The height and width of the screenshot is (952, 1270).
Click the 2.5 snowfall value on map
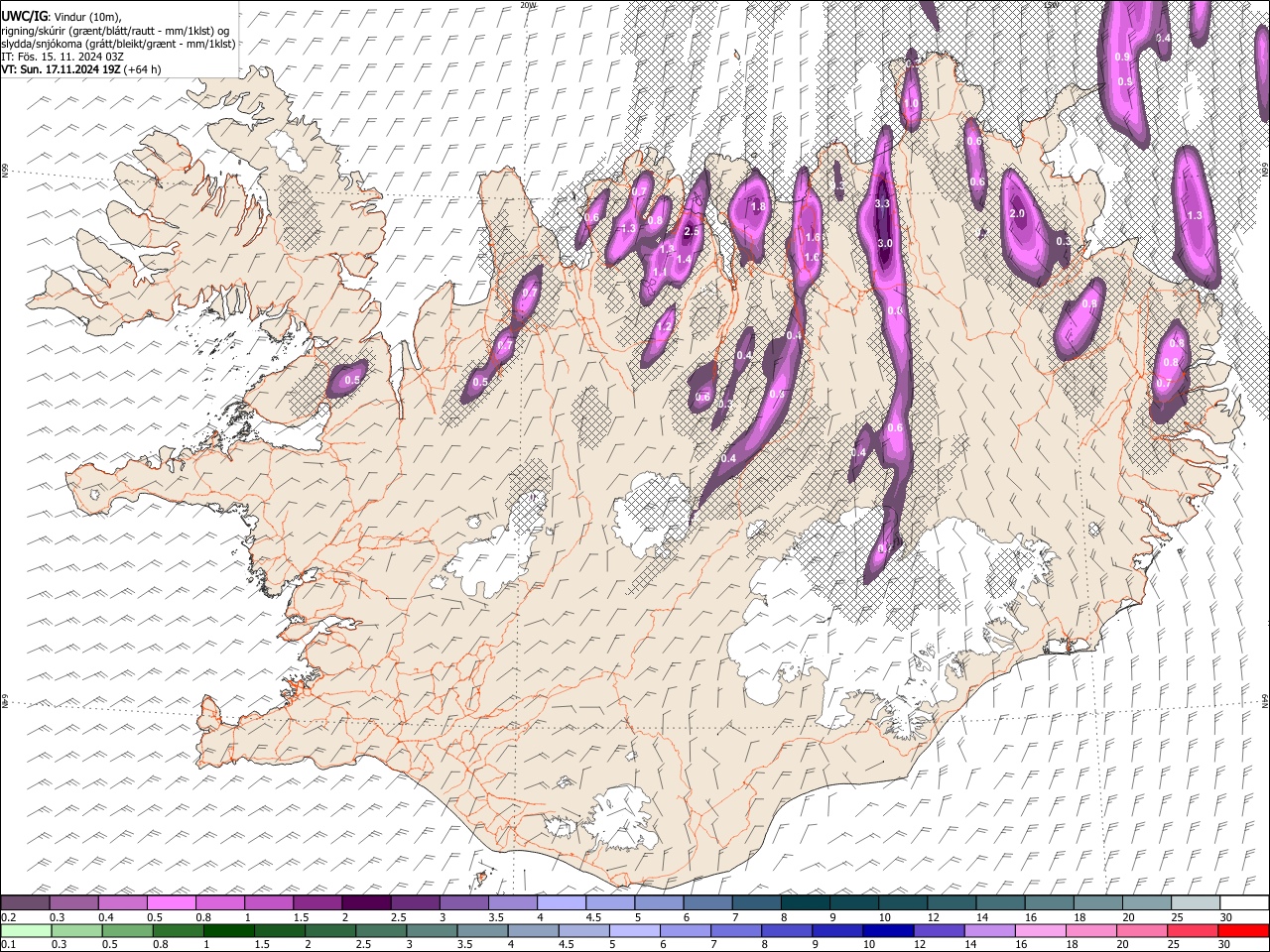tap(693, 232)
